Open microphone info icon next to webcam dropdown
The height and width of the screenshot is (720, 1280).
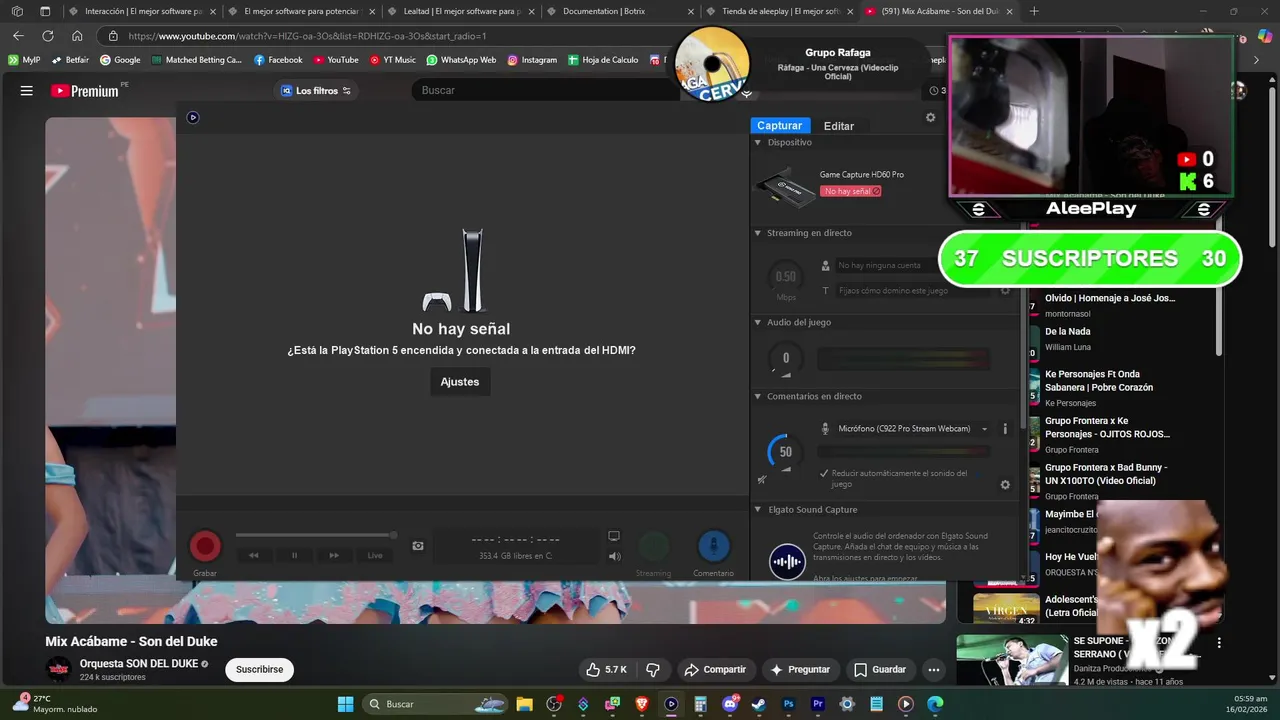pos(1005,429)
